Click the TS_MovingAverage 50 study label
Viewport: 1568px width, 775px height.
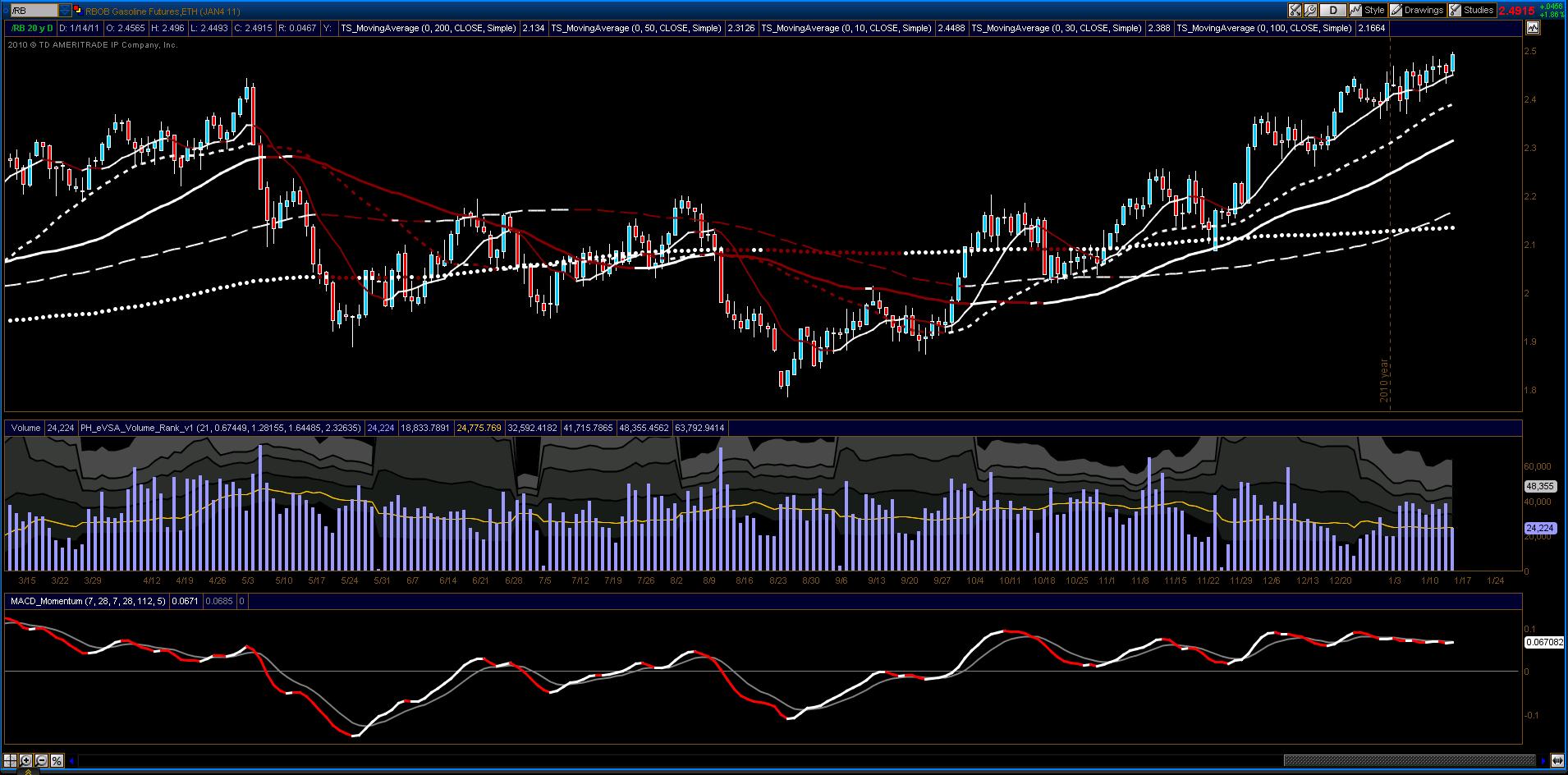[636, 28]
